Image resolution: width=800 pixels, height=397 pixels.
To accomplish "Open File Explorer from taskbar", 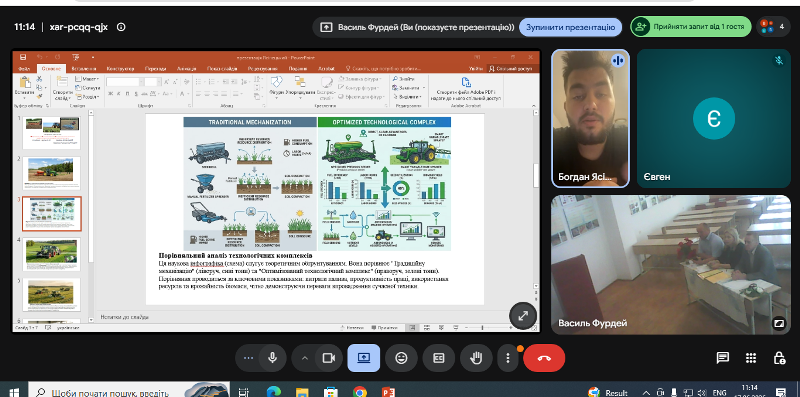I will point(302,392).
